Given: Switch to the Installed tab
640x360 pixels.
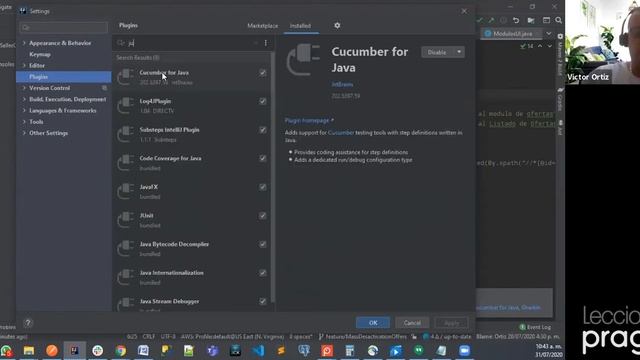Looking at the screenshot, I should tap(300, 26).
